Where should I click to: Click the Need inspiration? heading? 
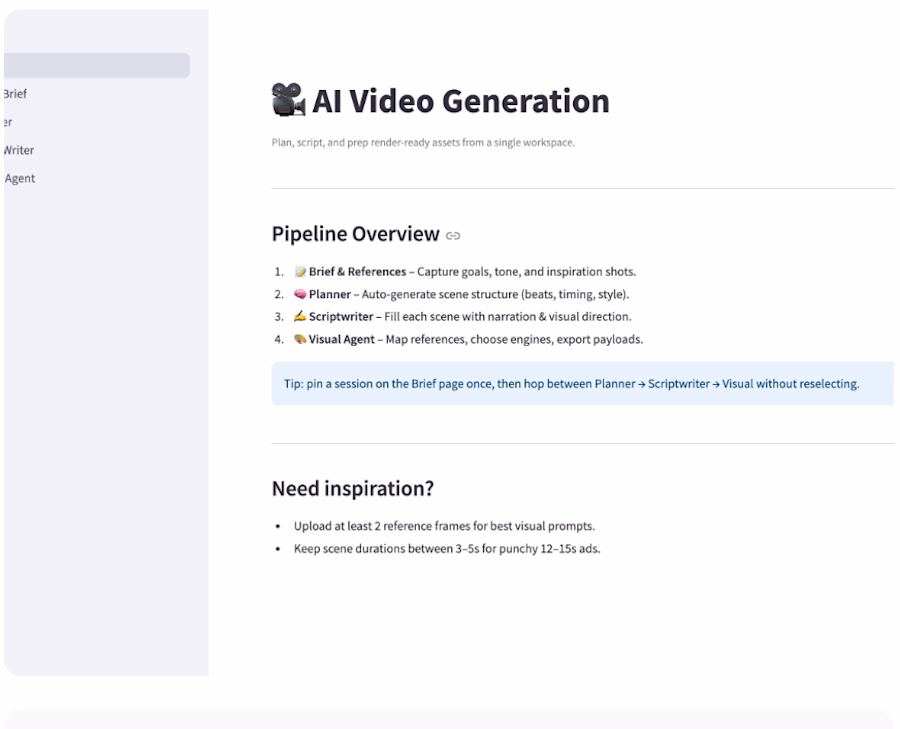coord(353,489)
